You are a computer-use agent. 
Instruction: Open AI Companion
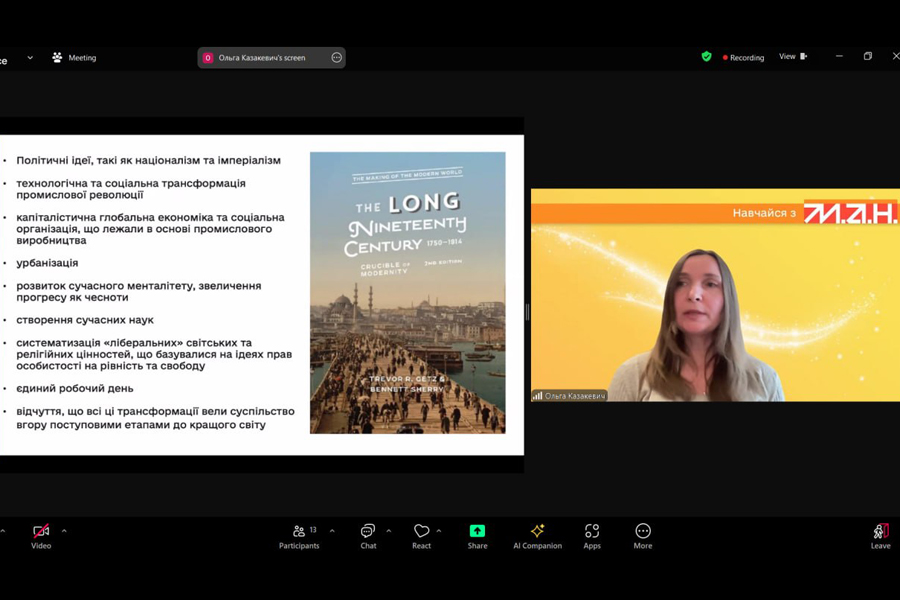tap(537, 532)
